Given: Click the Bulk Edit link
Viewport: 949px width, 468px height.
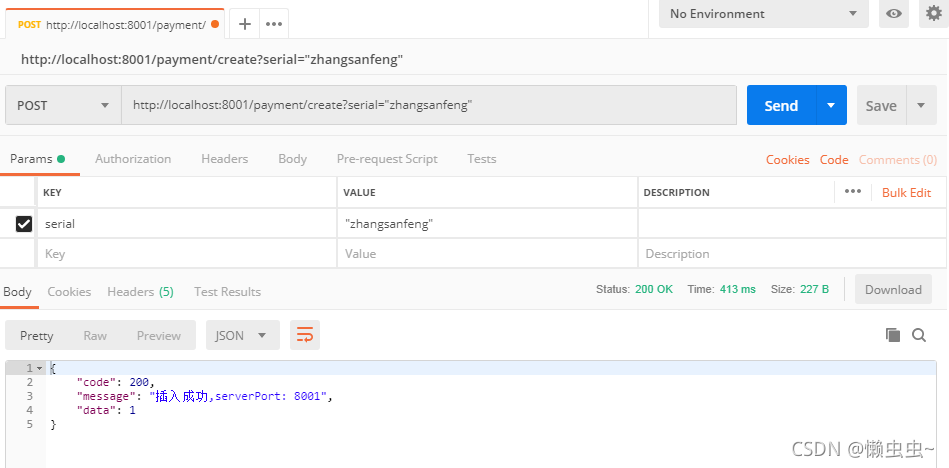Looking at the screenshot, I should tap(906, 193).
